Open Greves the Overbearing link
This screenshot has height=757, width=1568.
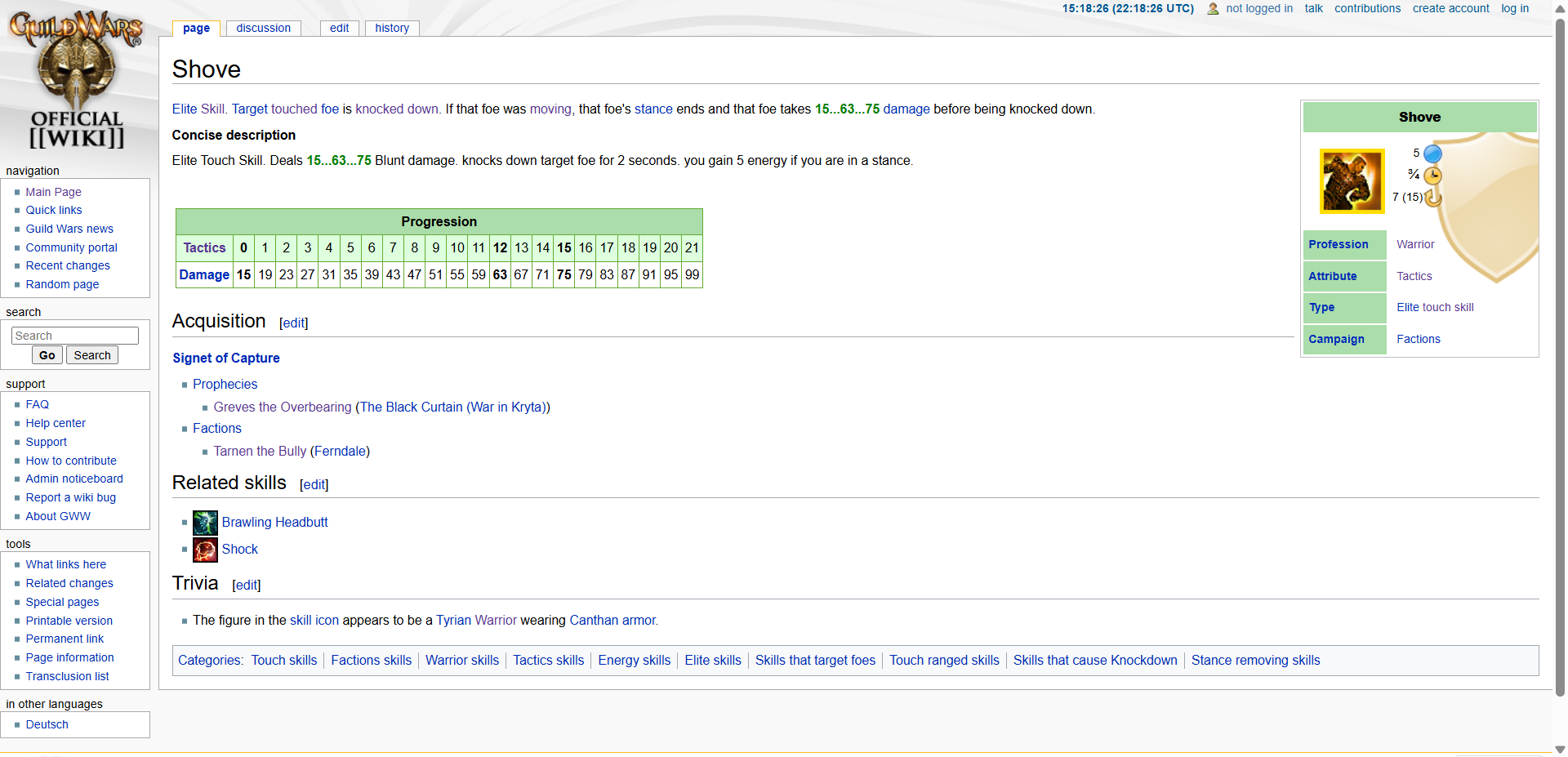283,407
